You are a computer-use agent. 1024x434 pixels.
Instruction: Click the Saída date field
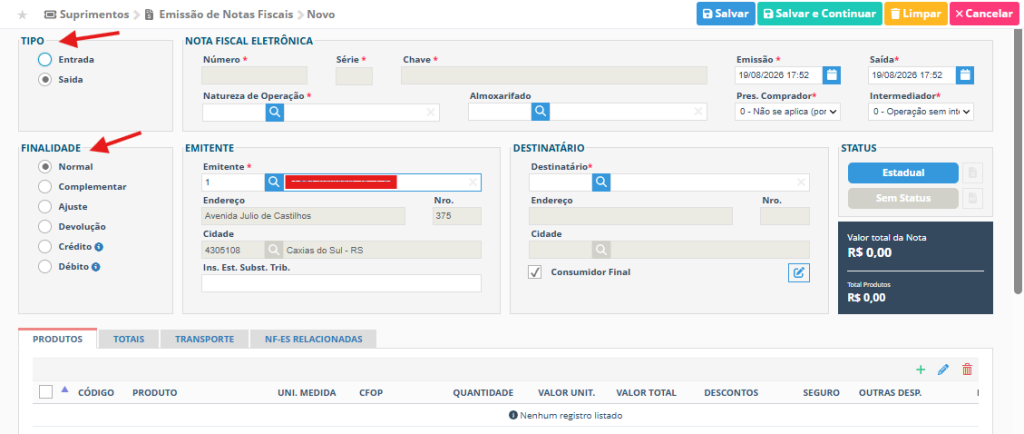tap(912, 75)
